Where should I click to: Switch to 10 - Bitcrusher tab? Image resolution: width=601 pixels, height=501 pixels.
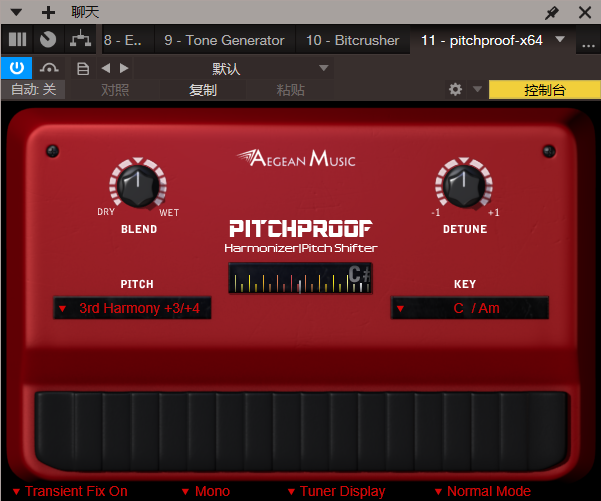353,40
